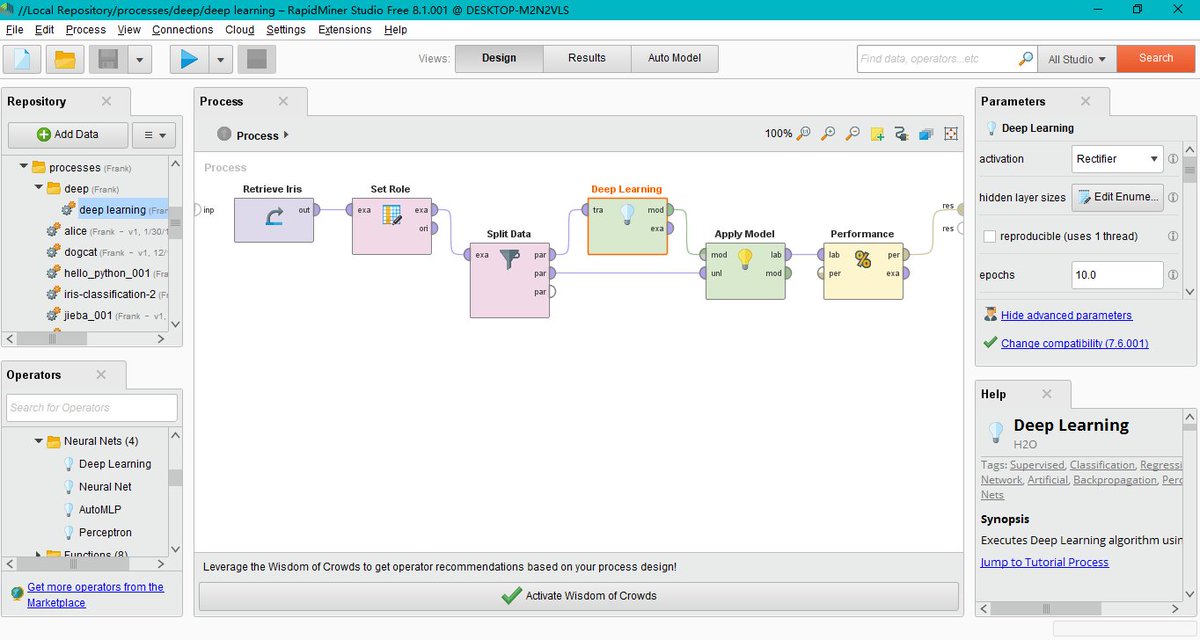Collapse the Neural Nets operator group

(40, 441)
